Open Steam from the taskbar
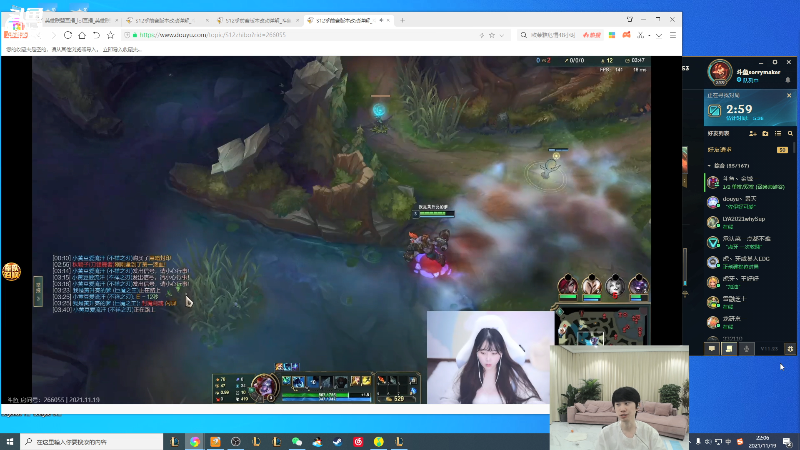Image resolution: width=800 pixels, height=450 pixels. coord(338,442)
